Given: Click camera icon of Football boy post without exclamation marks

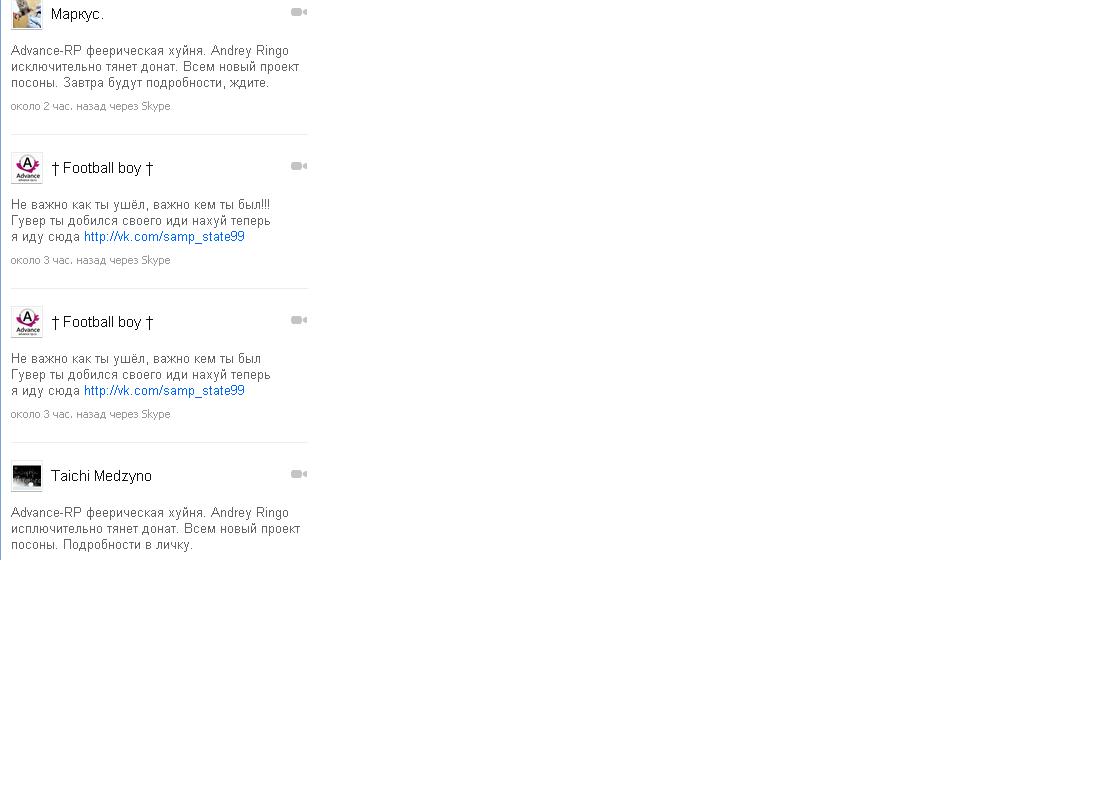Looking at the screenshot, I should point(299,320).
